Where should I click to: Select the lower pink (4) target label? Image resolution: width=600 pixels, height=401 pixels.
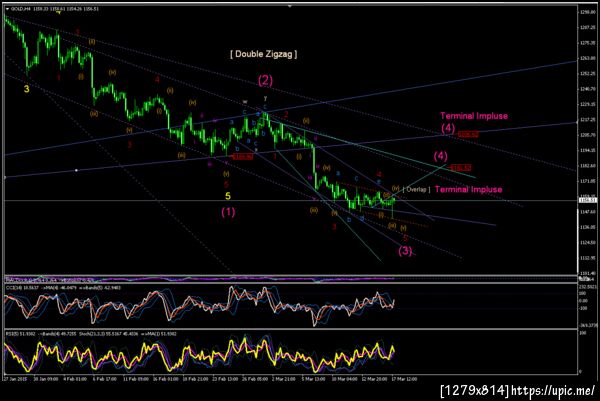(x=440, y=156)
